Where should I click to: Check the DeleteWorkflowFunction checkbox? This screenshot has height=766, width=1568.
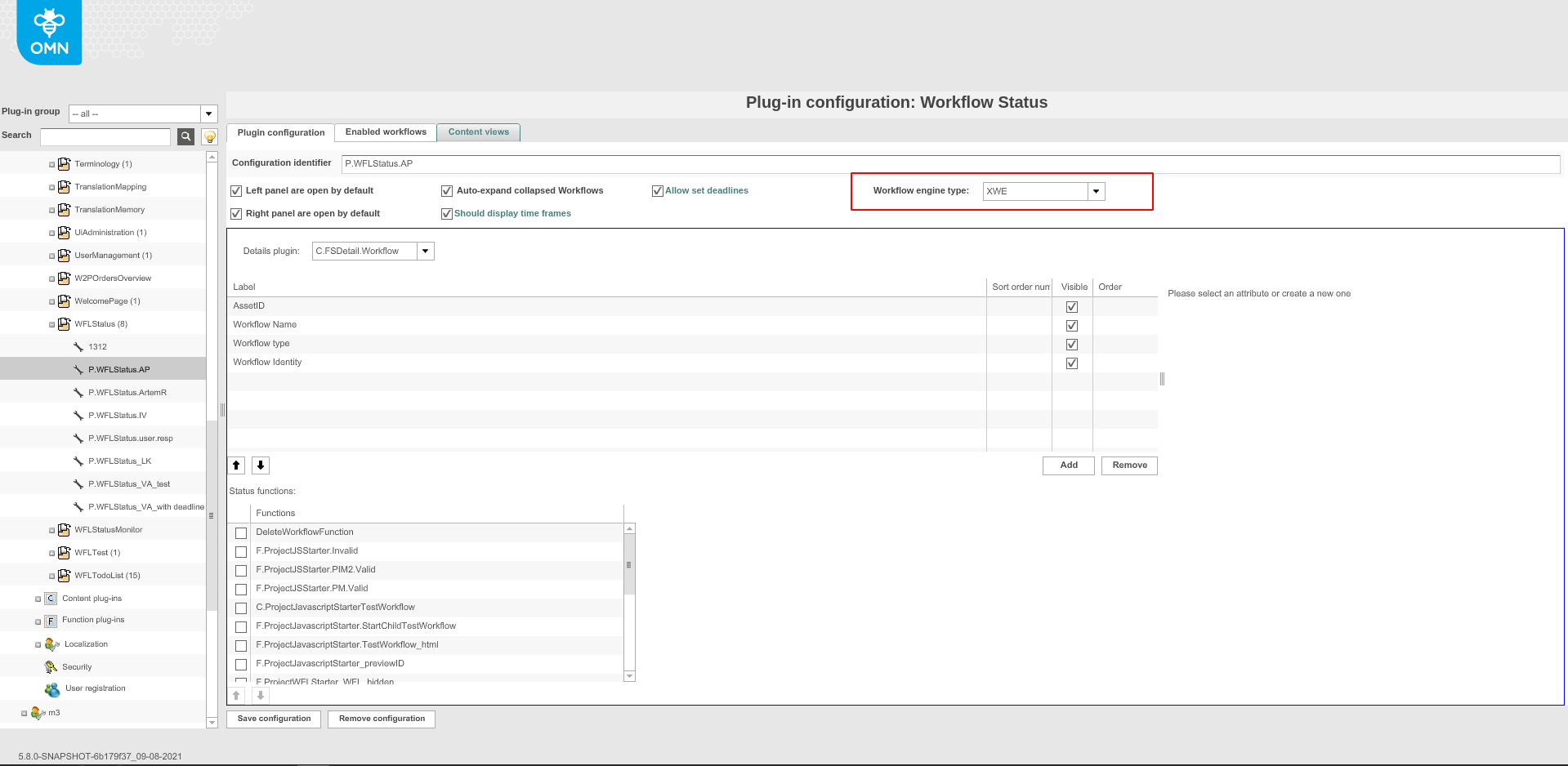241,533
